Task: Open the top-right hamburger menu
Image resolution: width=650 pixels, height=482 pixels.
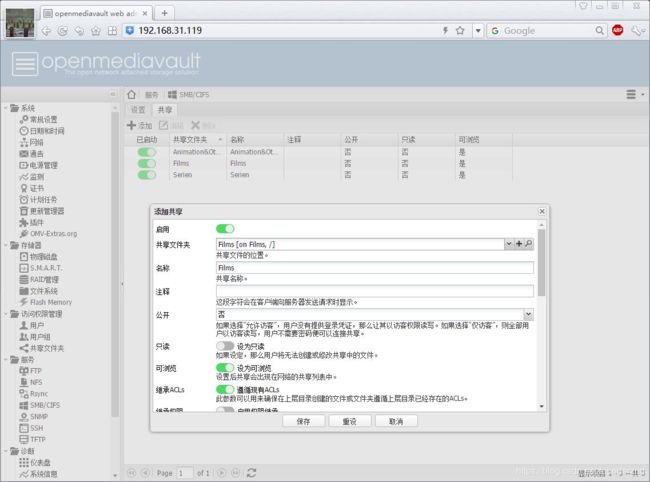Action: coord(634,94)
